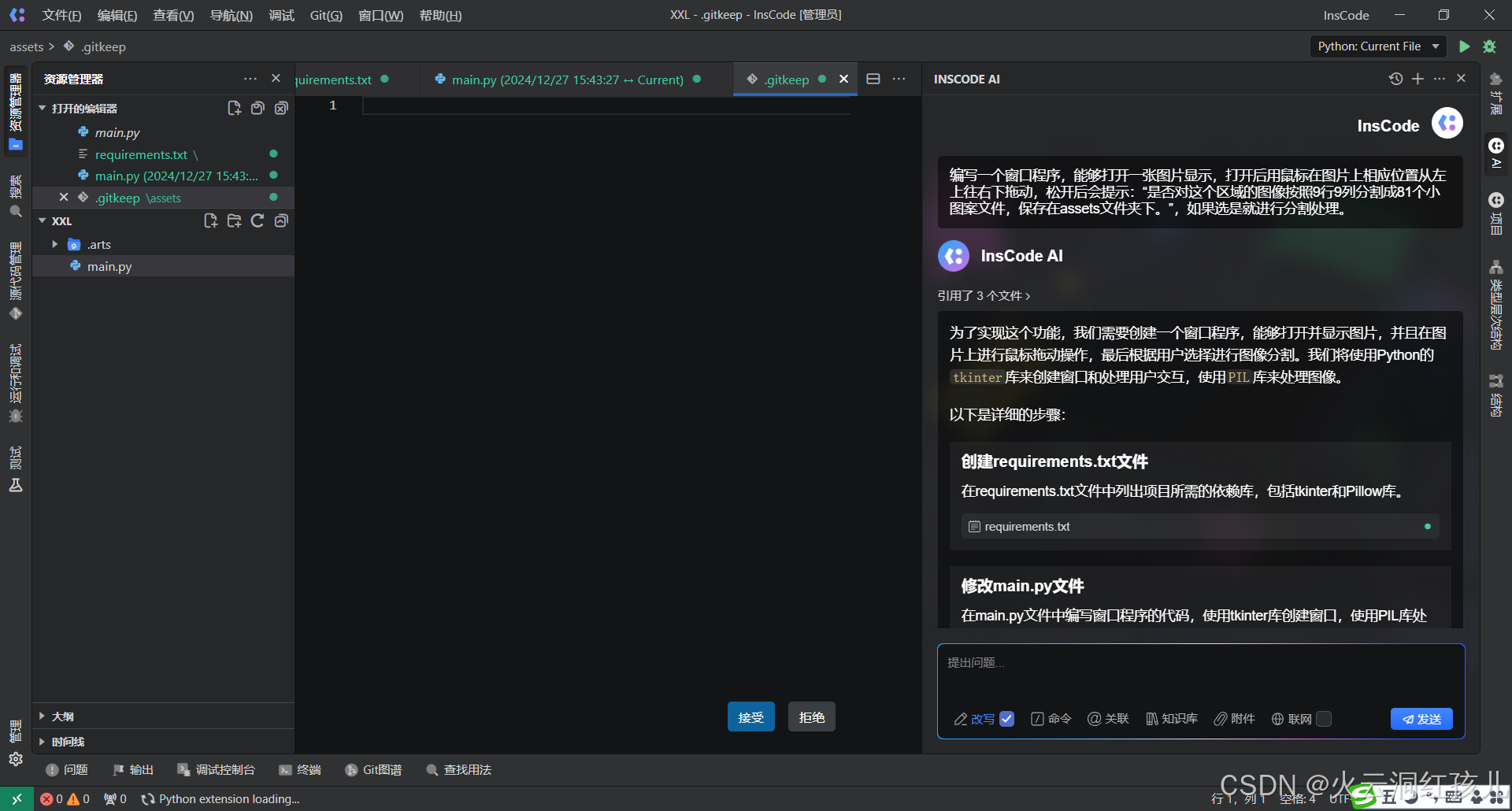The height and width of the screenshot is (811, 1512).
Task: Expand the .arts folder
Action: 54,244
